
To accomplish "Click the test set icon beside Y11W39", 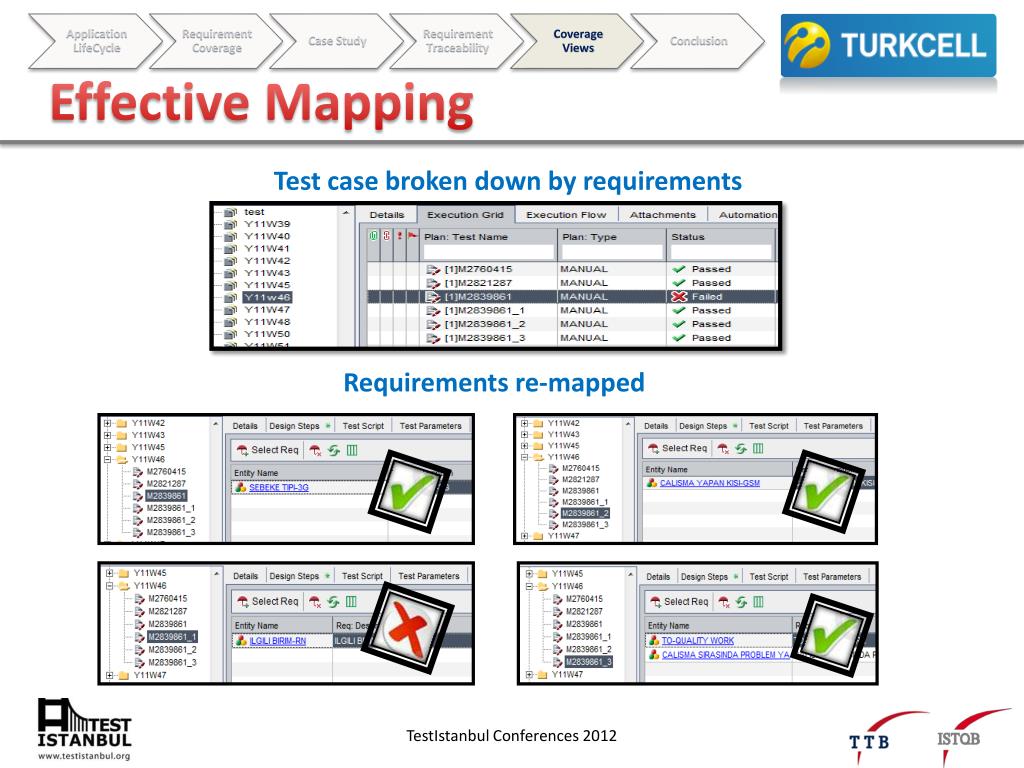I will point(231,225).
